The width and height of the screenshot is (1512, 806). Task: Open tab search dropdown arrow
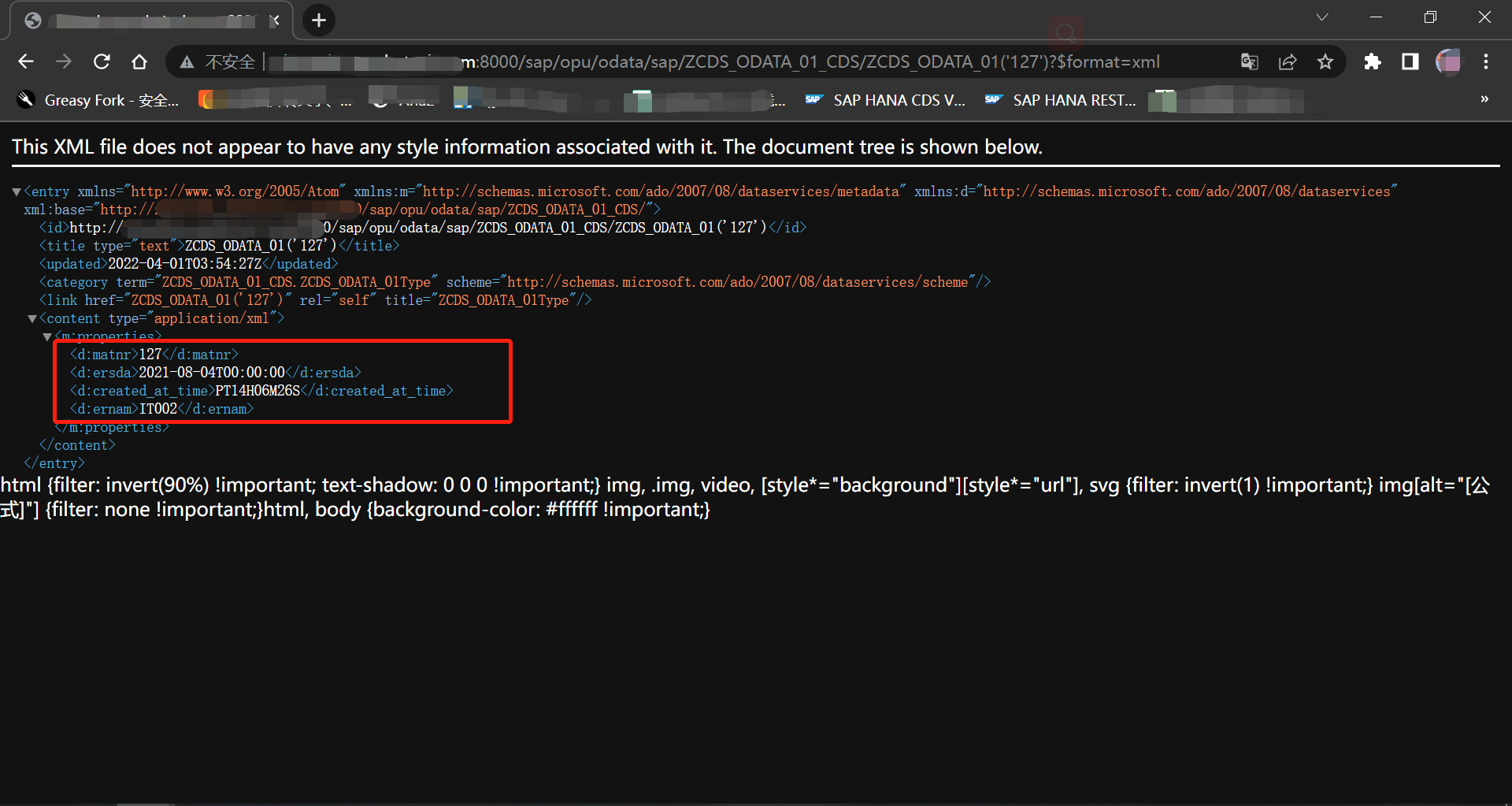pyautogui.click(x=1322, y=17)
